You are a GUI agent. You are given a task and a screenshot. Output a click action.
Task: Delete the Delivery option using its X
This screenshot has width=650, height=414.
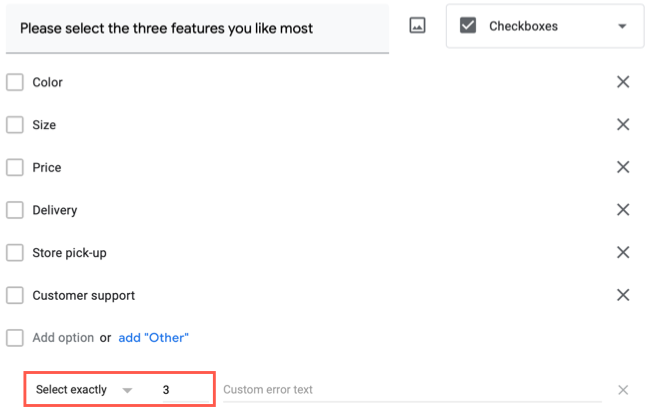pyautogui.click(x=623, y=210)
